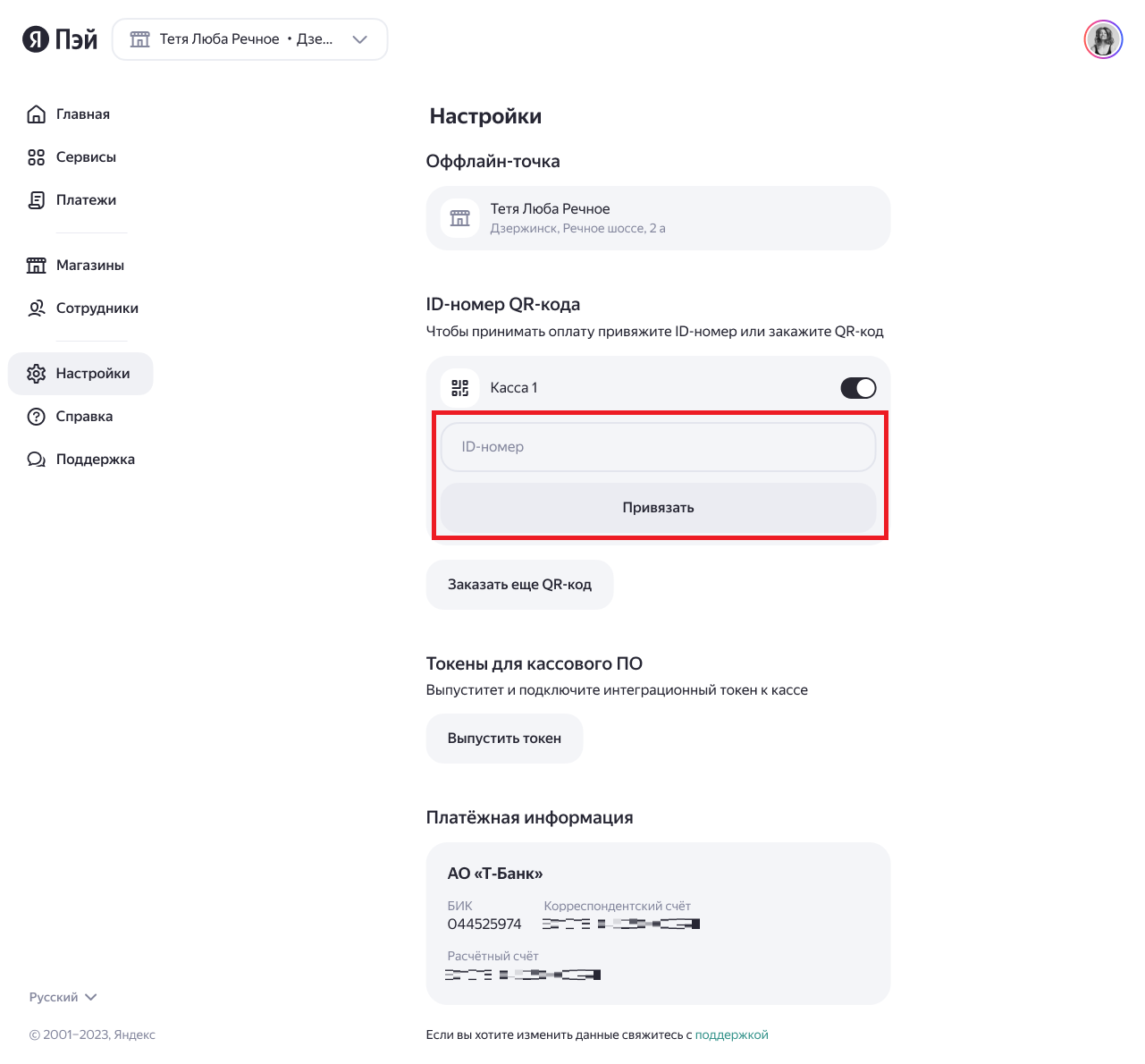The width and height of the screenshot is (1145, 1064).
Task: Expand the store selector dropdown at top
Action: (x=250, y=39)
